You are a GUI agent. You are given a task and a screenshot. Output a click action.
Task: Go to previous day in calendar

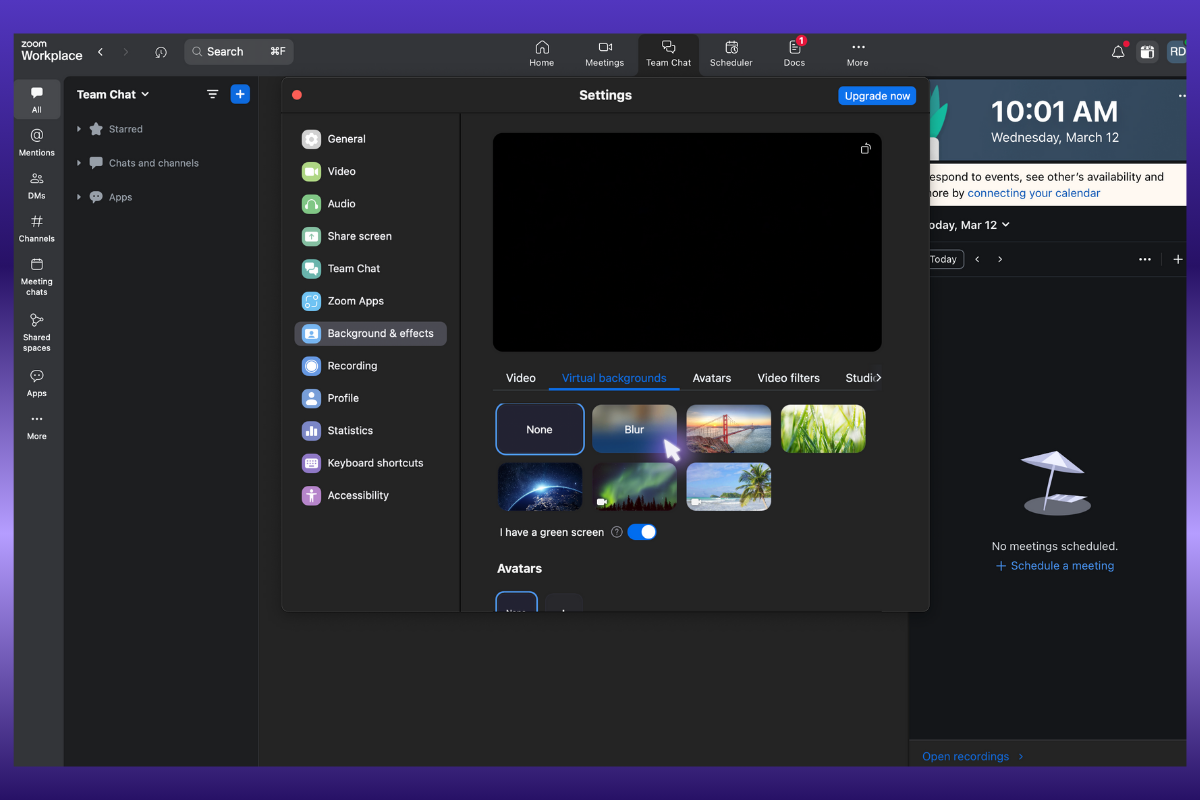pos(977,259)
